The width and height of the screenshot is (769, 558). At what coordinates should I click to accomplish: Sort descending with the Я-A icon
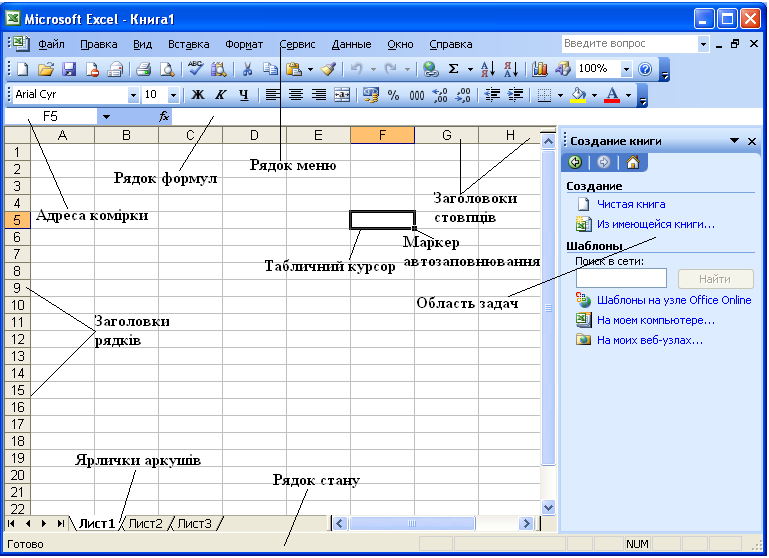pos(511,69)
